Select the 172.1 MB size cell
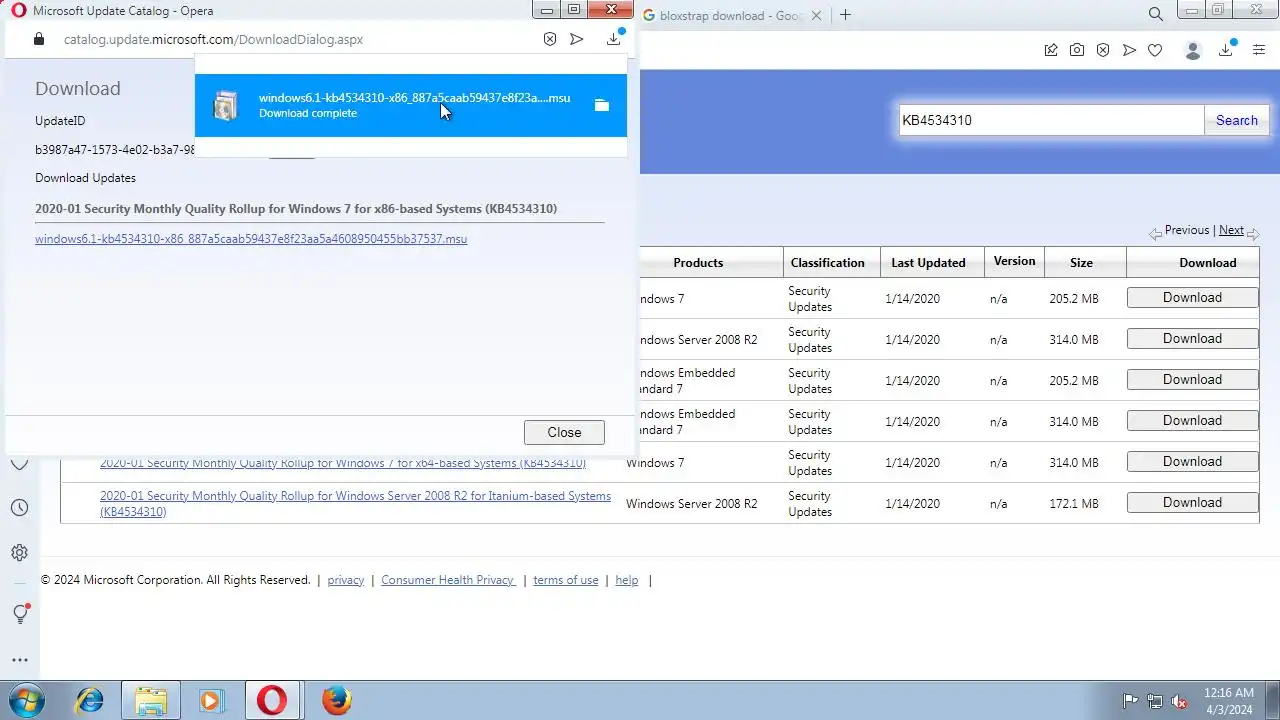 (x=1073, y=504)
